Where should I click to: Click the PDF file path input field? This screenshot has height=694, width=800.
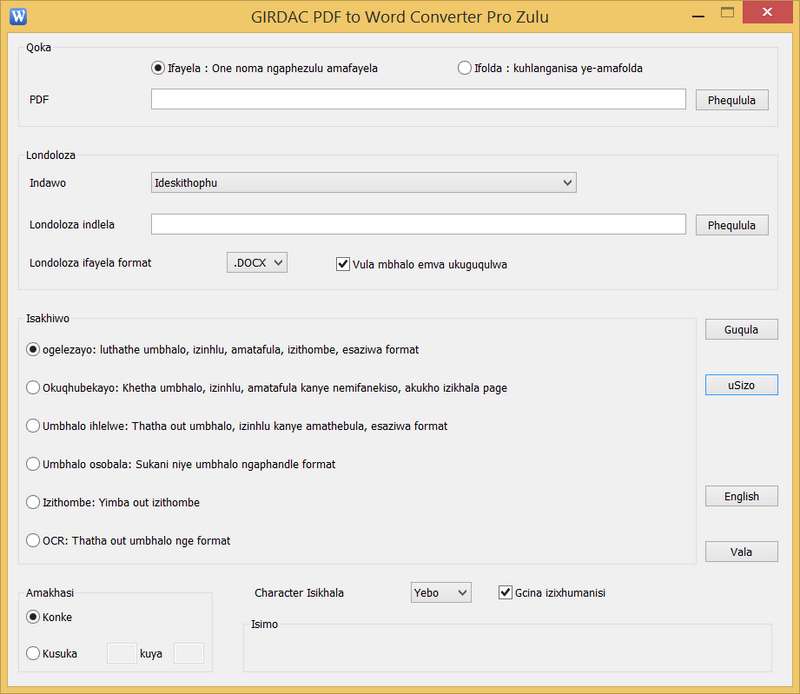[418, 99]
